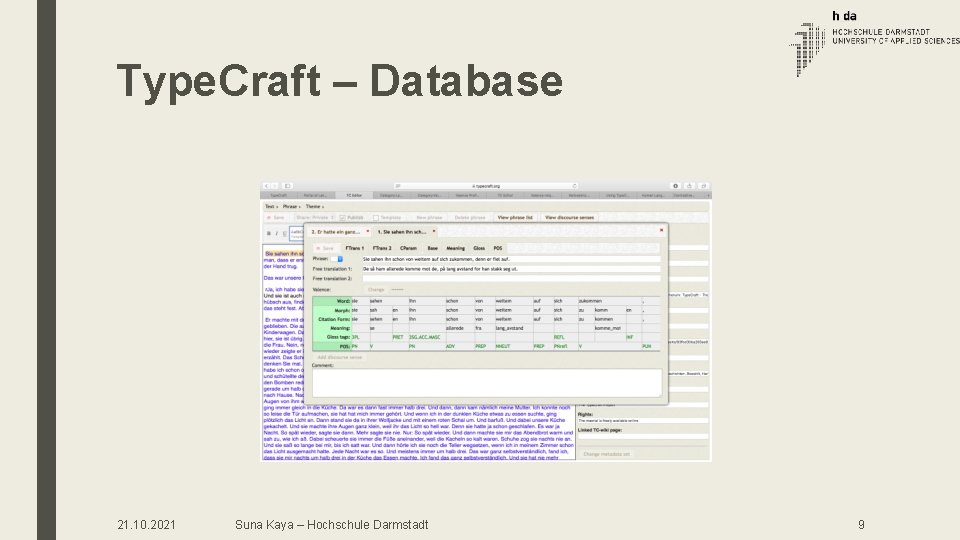This screenshot has height=540, width=960.
Task: Open the browser share icon
Action: click(689, 186)
